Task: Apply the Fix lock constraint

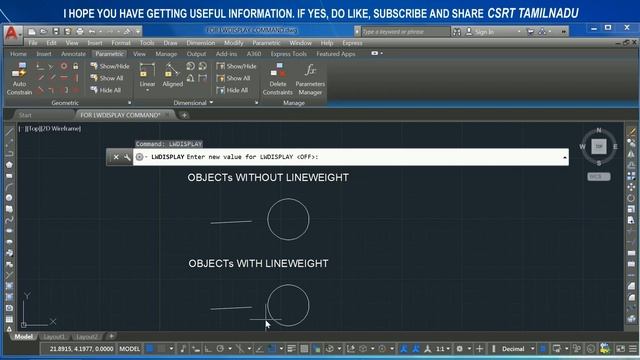Action: [76, 66]
